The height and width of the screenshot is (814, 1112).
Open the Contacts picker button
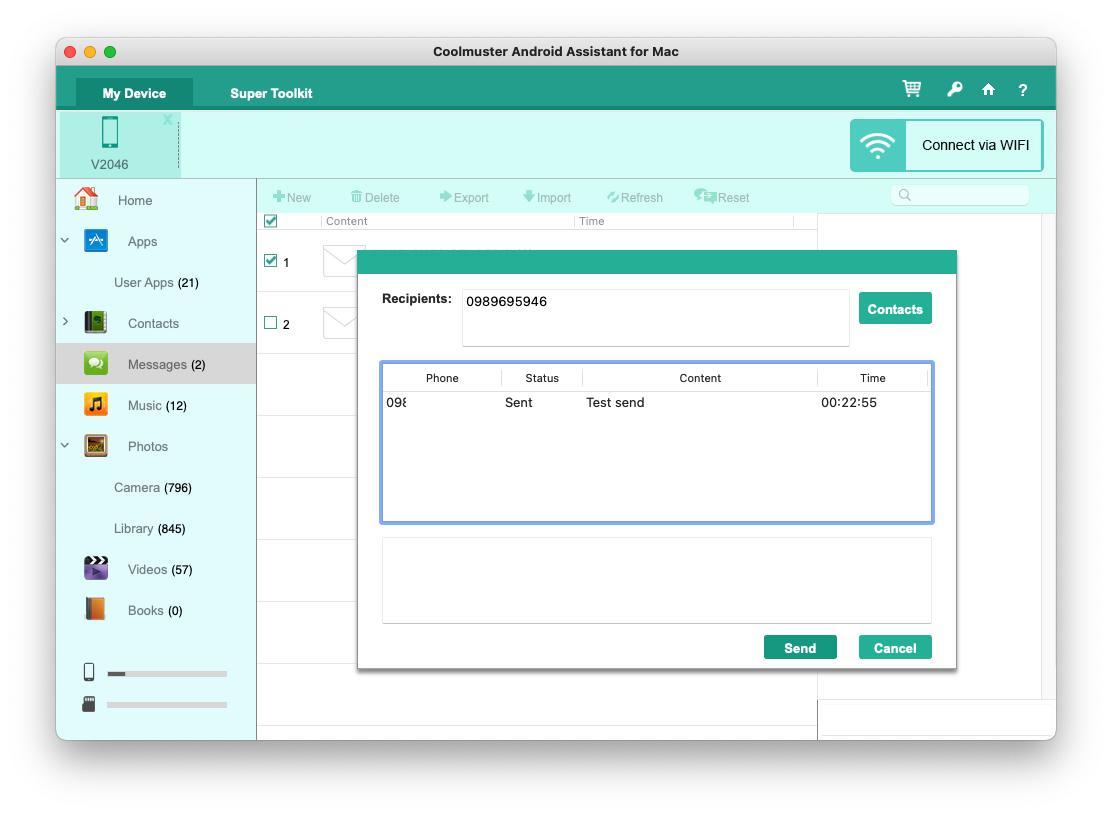pos(895,308)
